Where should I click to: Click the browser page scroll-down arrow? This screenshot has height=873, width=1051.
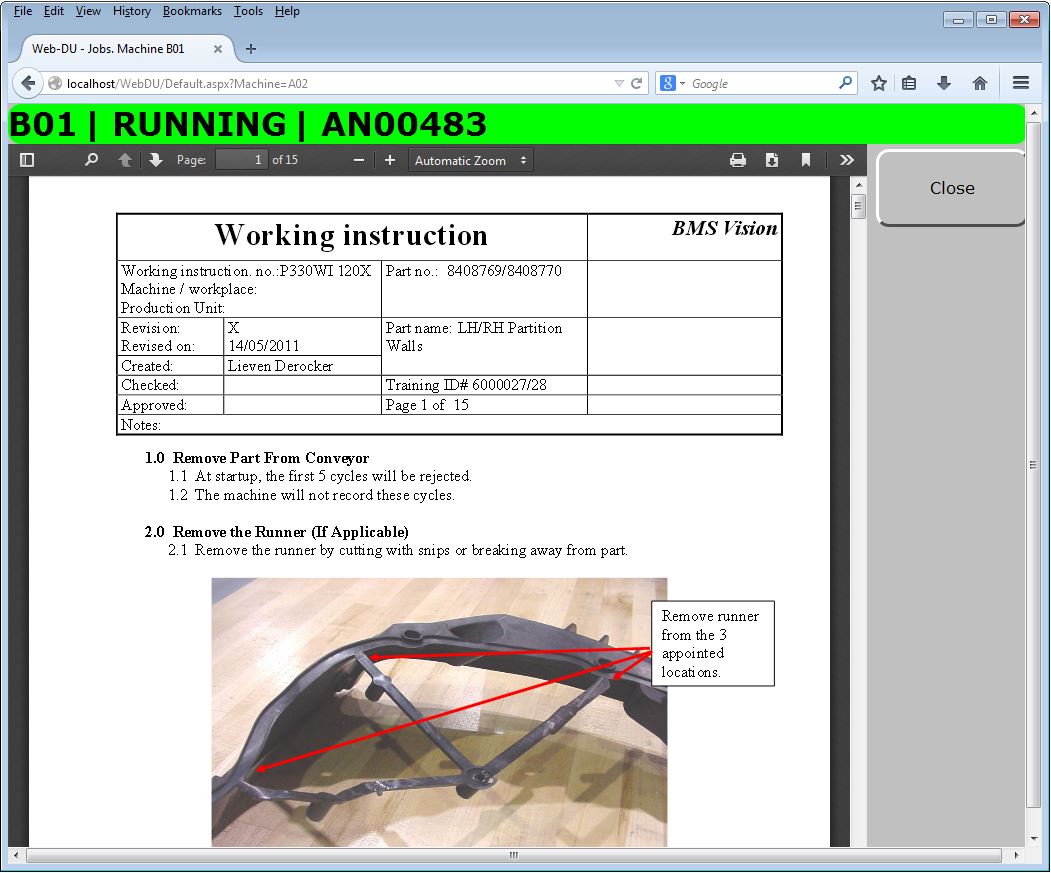point(1034,839)
